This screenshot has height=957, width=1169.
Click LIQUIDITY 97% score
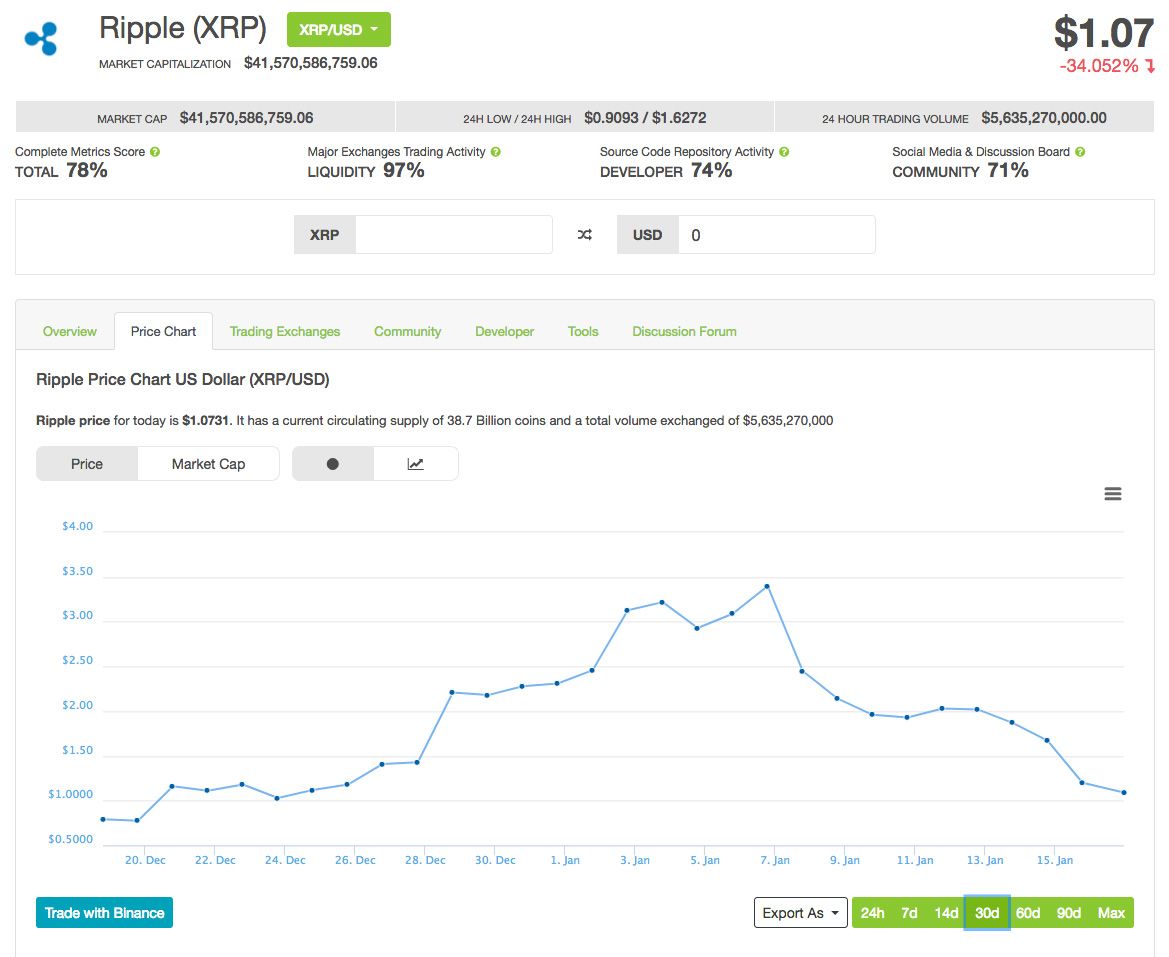tap(366, 171)
